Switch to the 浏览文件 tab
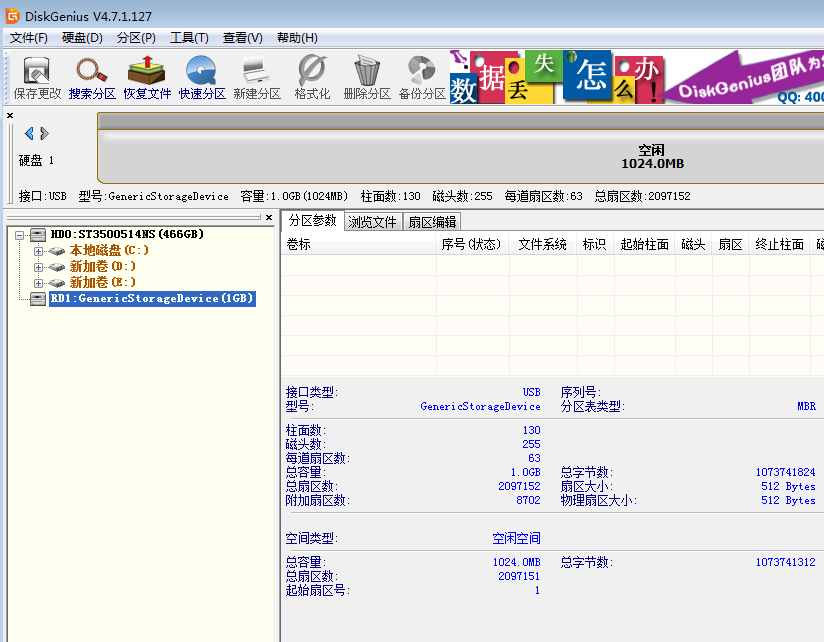824x642 pixels. point(372,222)
